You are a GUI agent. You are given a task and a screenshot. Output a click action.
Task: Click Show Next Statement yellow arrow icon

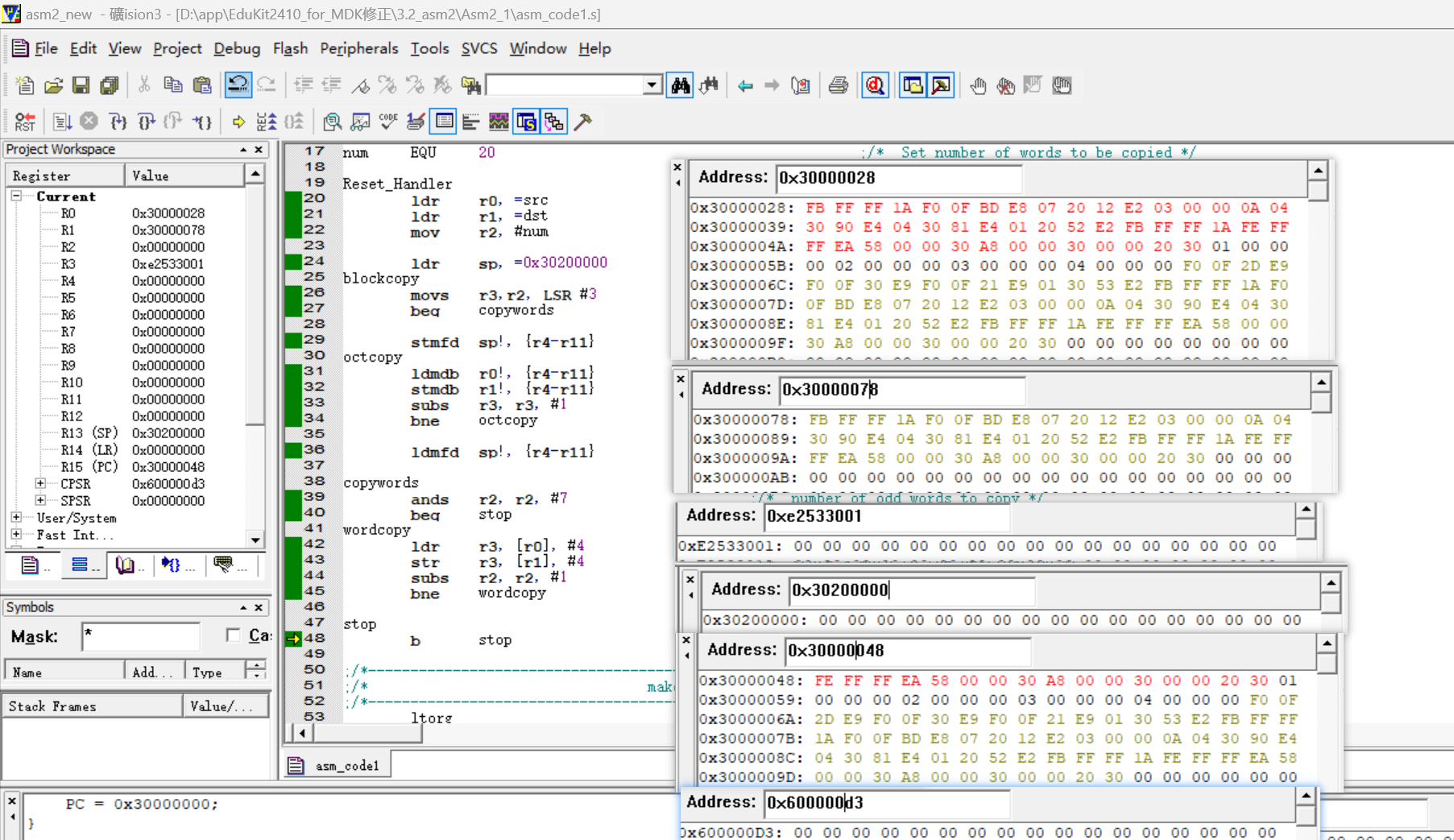pyautogui.click(x=238, y=122)
